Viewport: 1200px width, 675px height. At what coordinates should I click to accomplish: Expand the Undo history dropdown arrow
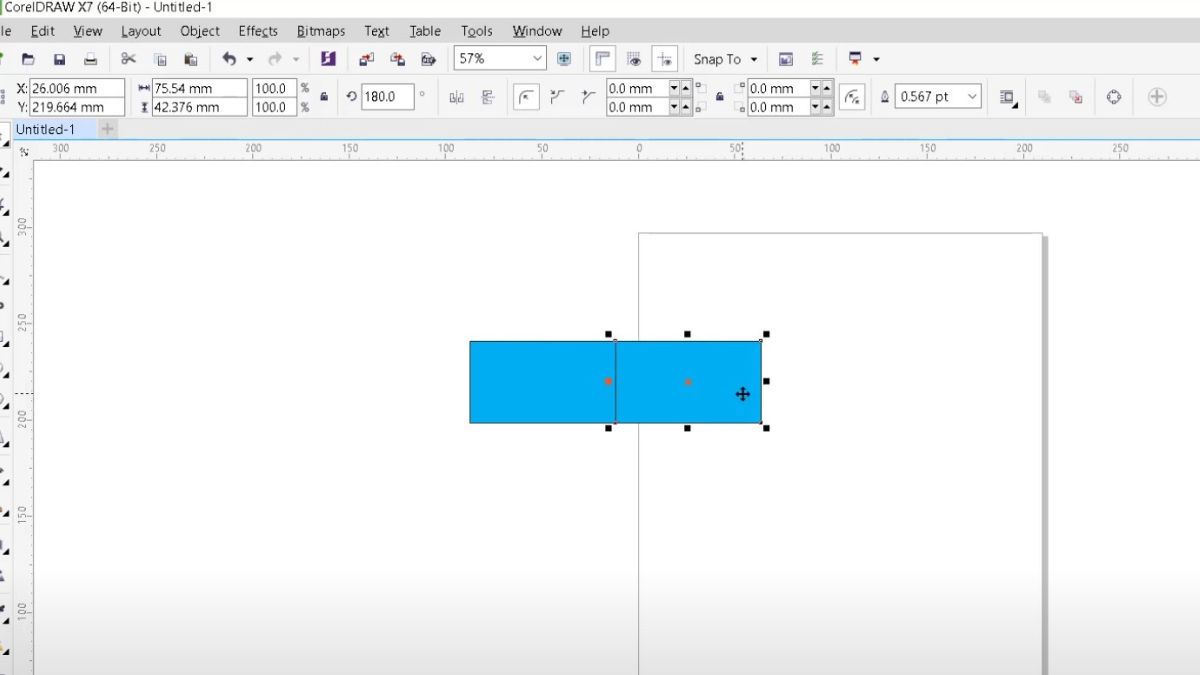coord(250,59)
